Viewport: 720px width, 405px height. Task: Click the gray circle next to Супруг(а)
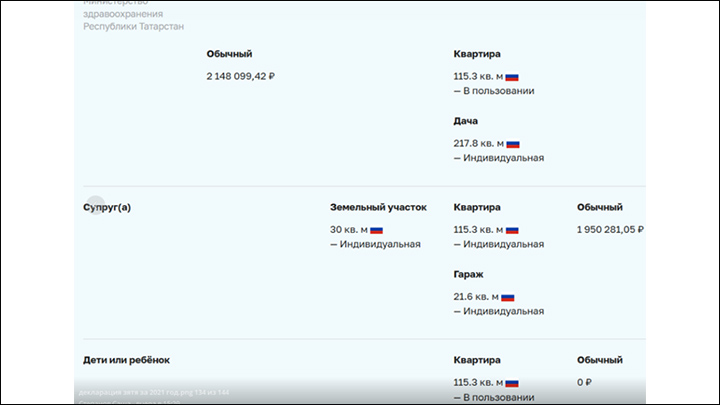click(94, 205)
